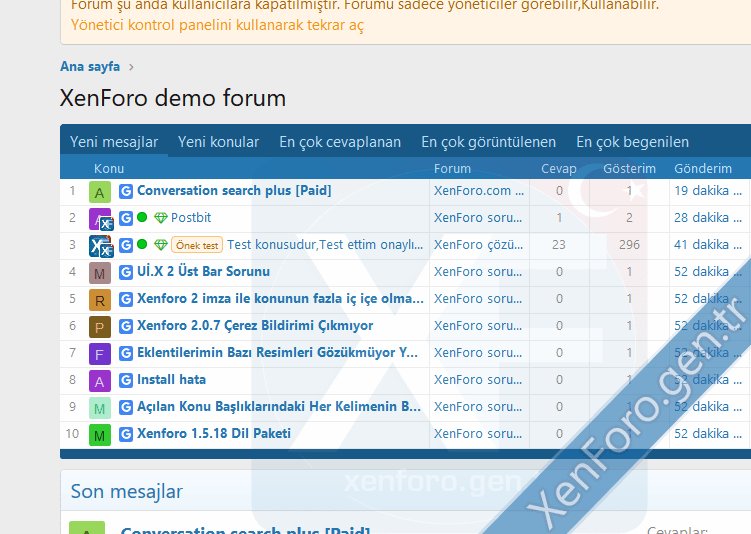
Task: Click the G icon beside Uİ.X 2 Üst Bar Sorunu
Action: pos(125,273)
